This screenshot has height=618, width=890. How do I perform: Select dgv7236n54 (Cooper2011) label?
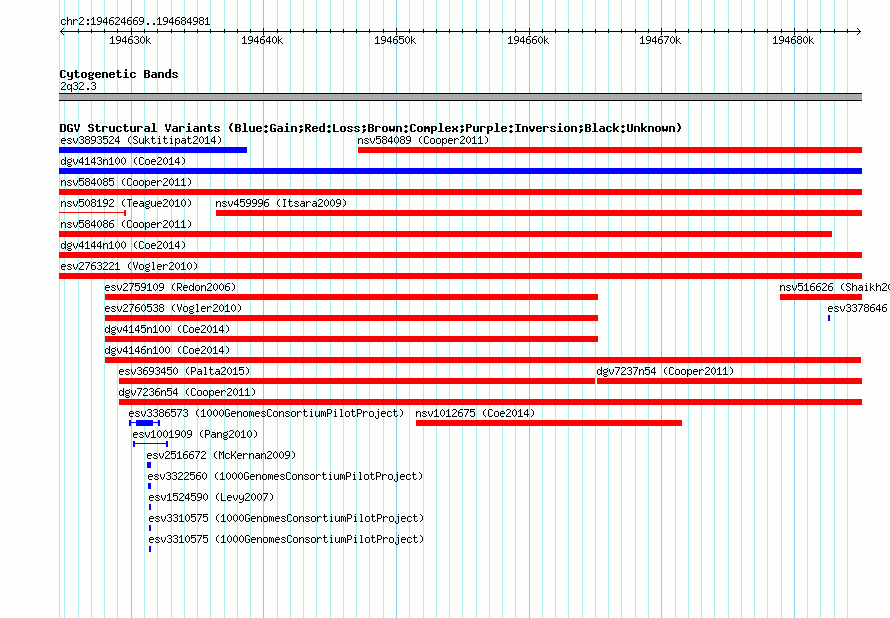click(187, 392)
